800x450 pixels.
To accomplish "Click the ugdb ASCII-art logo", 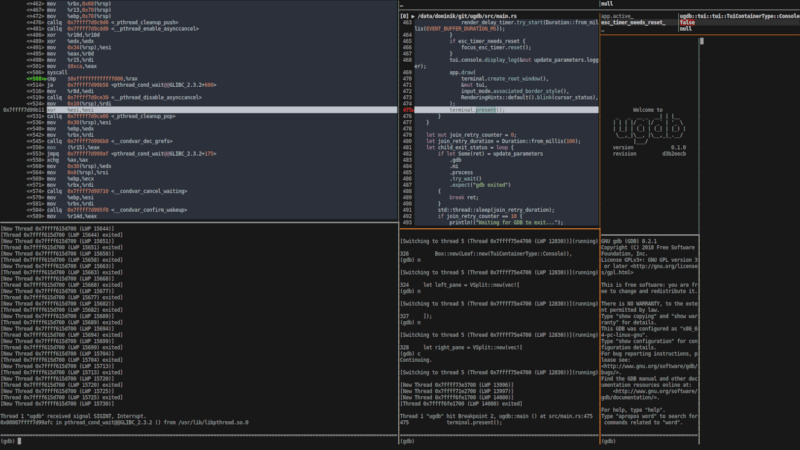I will point(649,129).
